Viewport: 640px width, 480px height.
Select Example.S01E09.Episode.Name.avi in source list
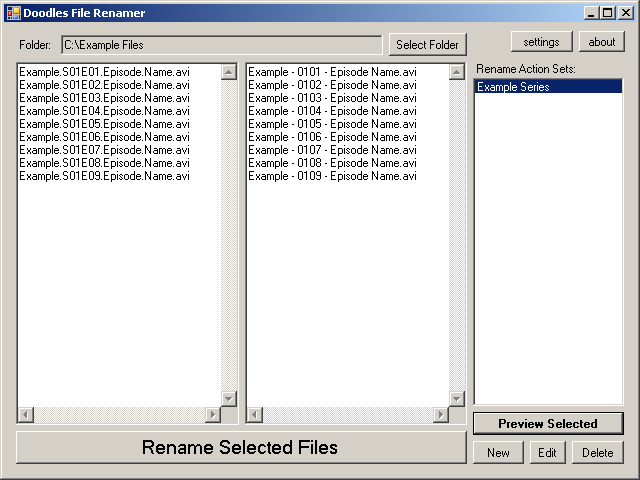104,176
